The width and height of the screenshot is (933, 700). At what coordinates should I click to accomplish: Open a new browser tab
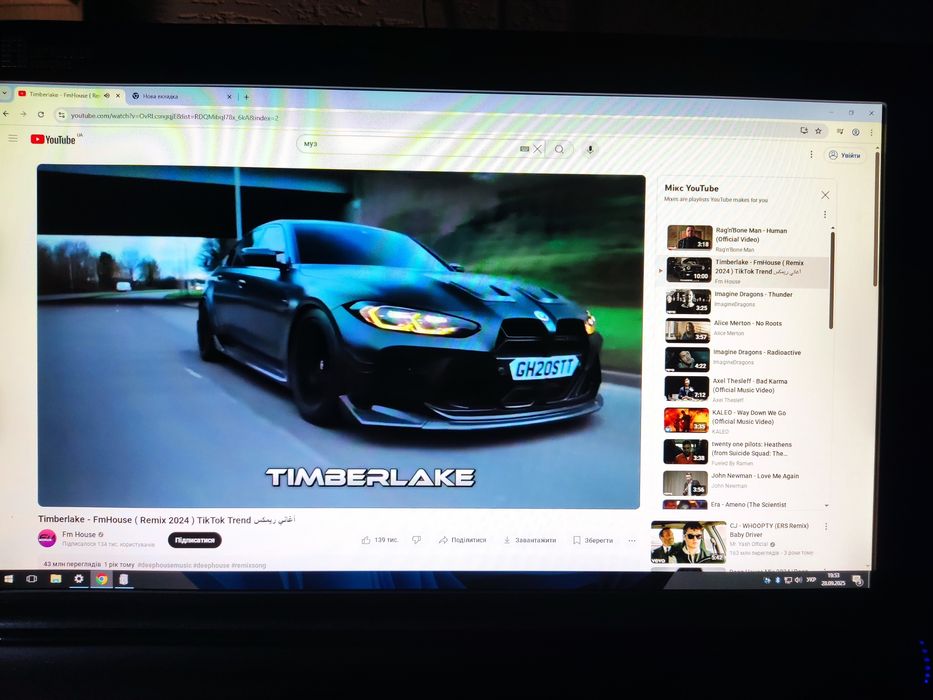click(246, 97)
